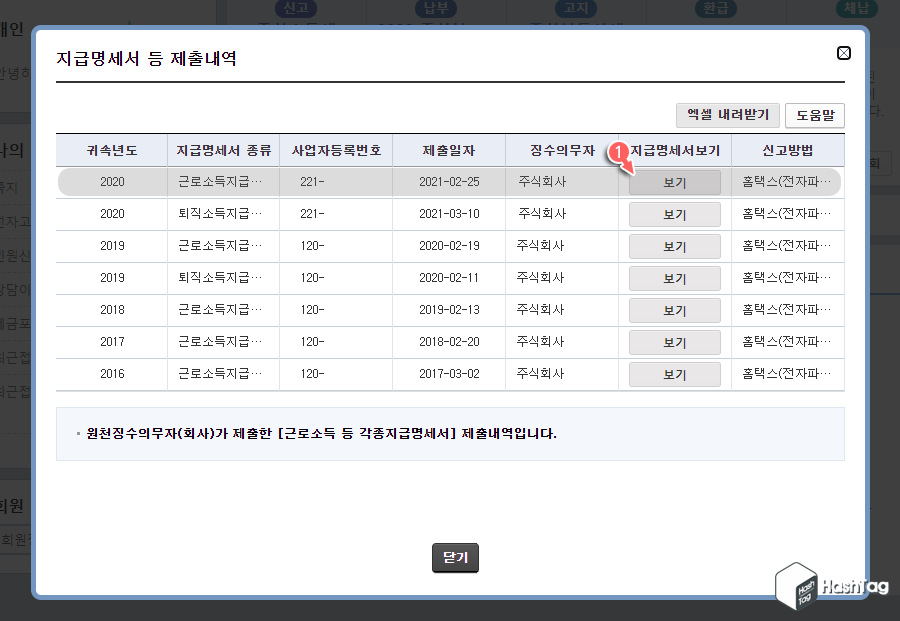
Task: View the 2018 statement submitted 2019-02-13
Action: point(674,309)
